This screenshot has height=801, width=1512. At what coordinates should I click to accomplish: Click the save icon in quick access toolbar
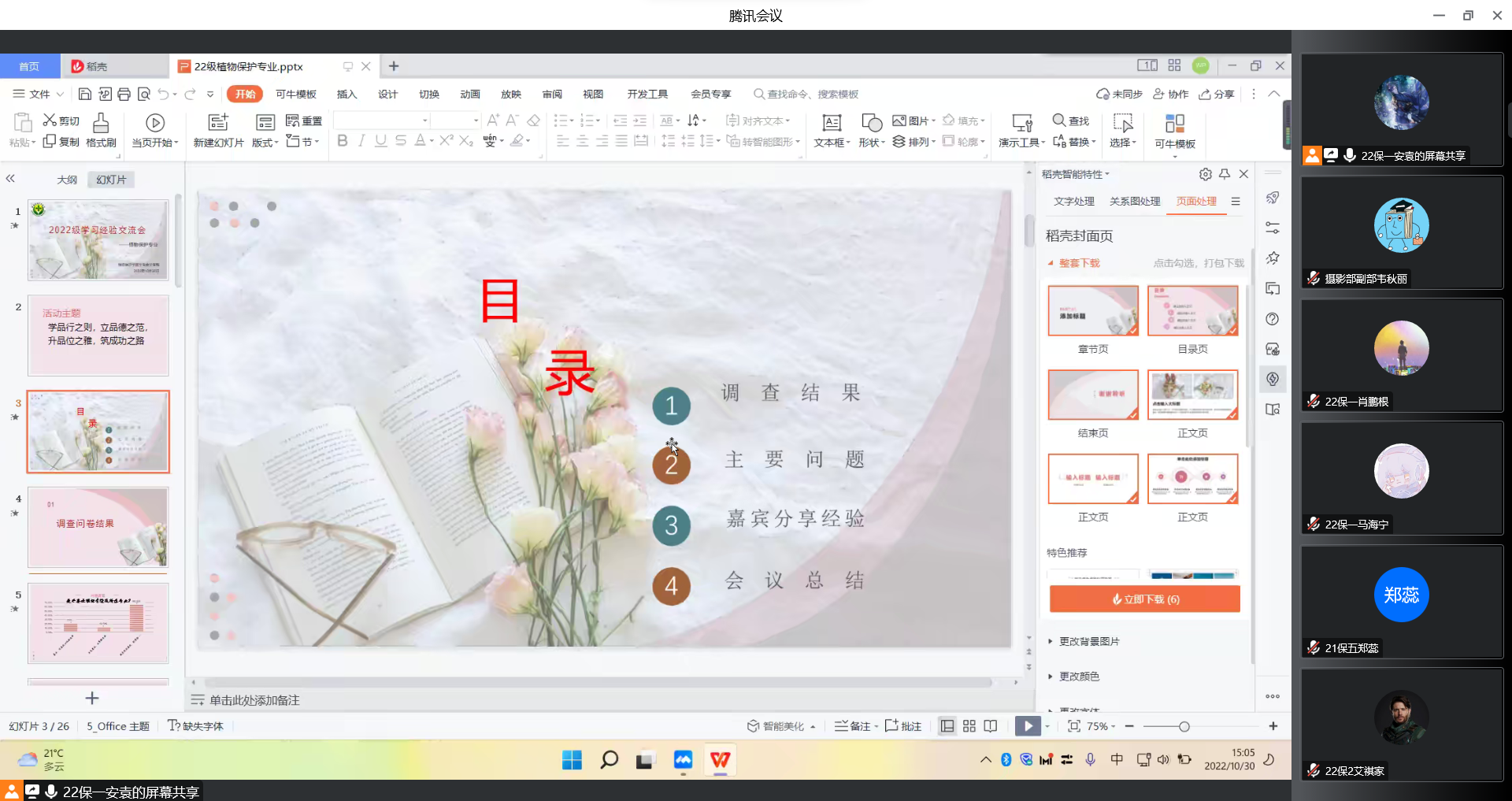84,95
